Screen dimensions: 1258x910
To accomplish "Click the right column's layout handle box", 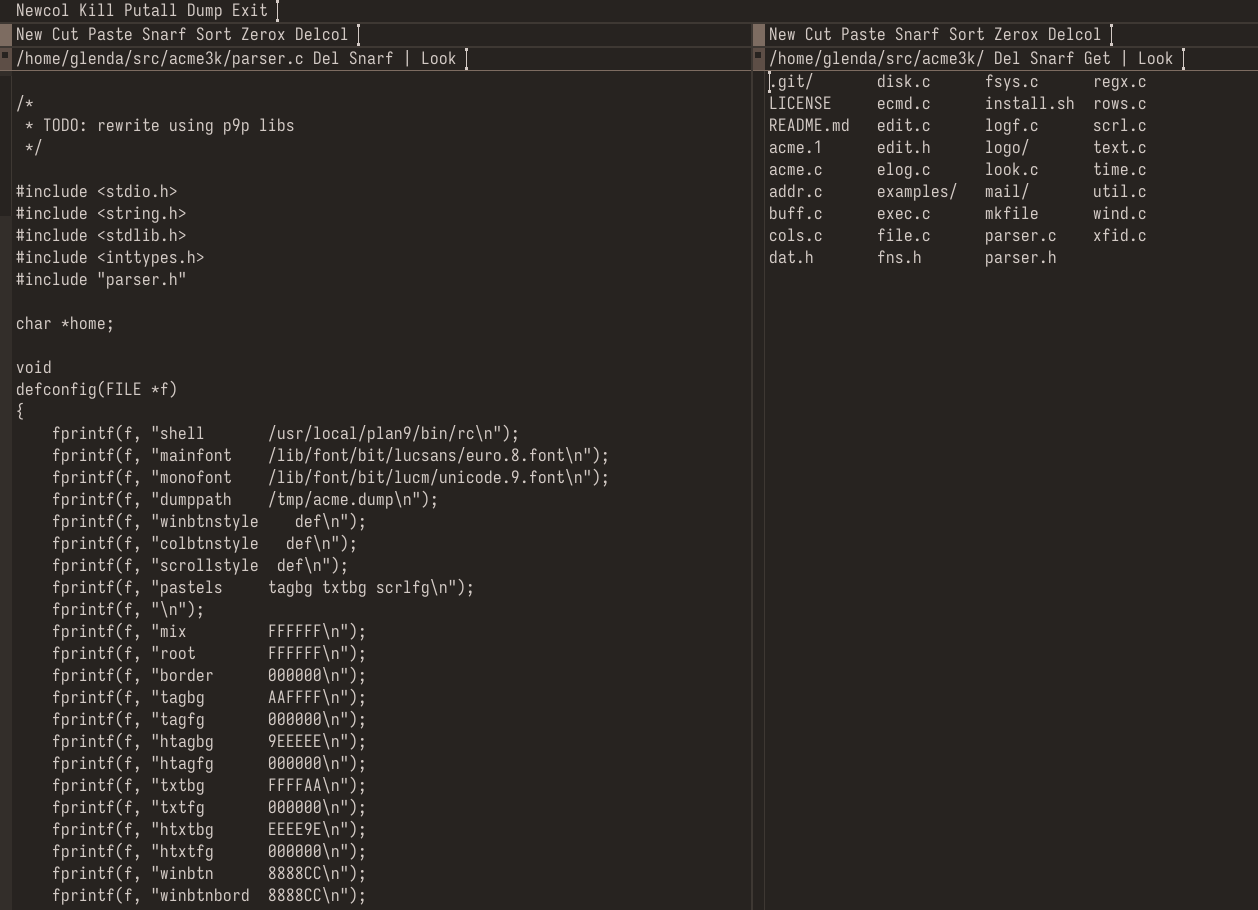I will click(x=758, y=35).
